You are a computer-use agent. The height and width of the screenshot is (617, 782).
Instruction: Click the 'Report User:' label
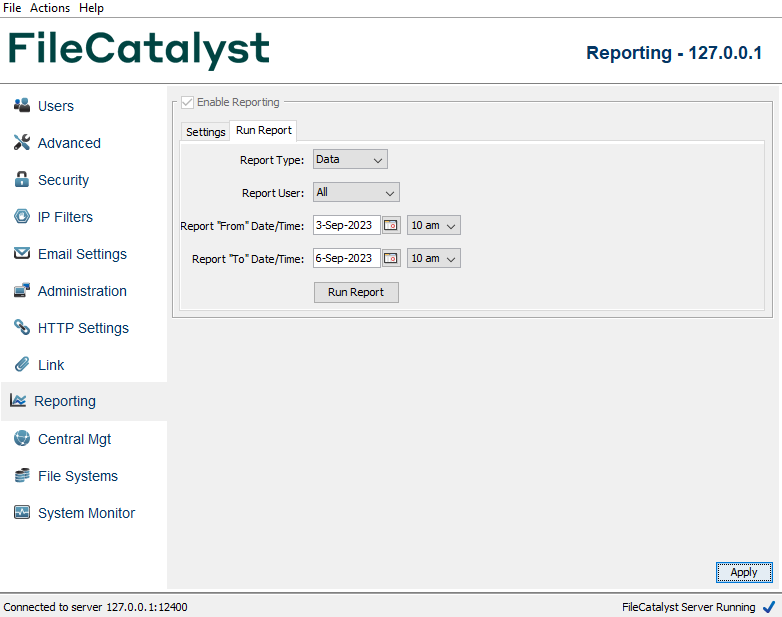click(273, 193)
